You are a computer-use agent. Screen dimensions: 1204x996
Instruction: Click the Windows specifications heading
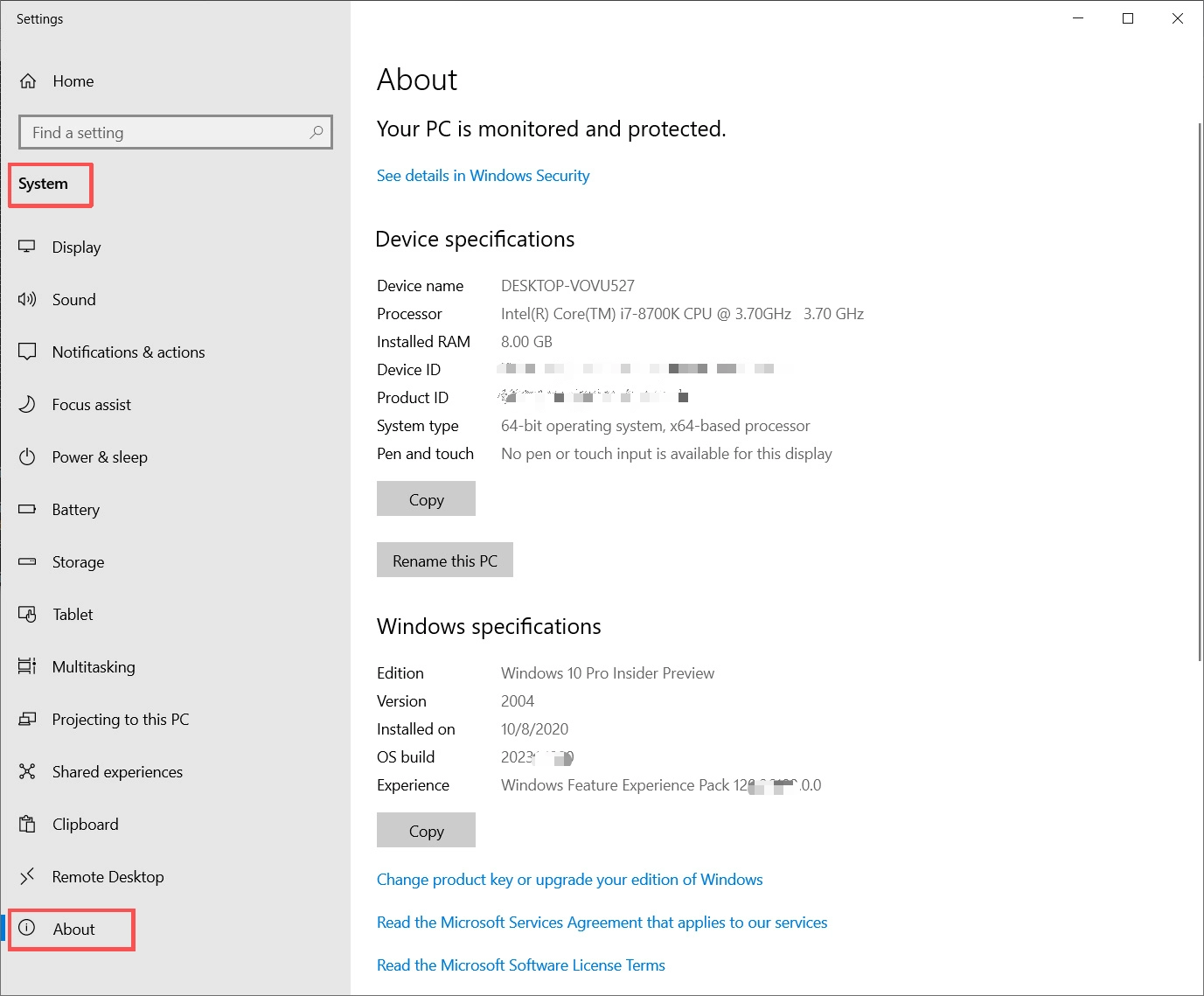(489, 627)
